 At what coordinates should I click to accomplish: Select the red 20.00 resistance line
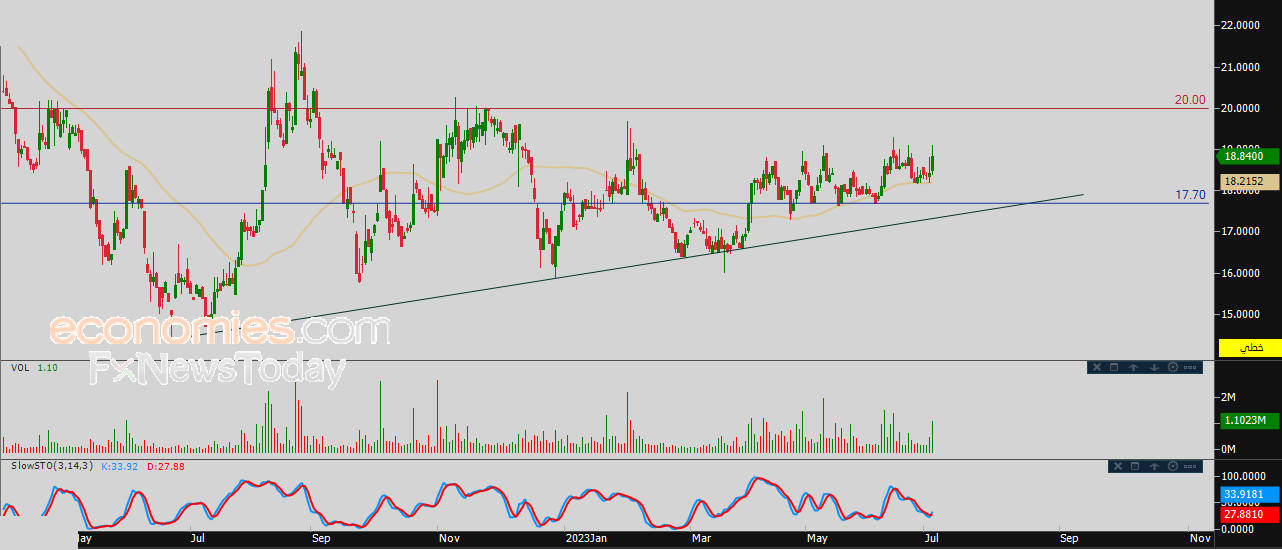(600, 108)
